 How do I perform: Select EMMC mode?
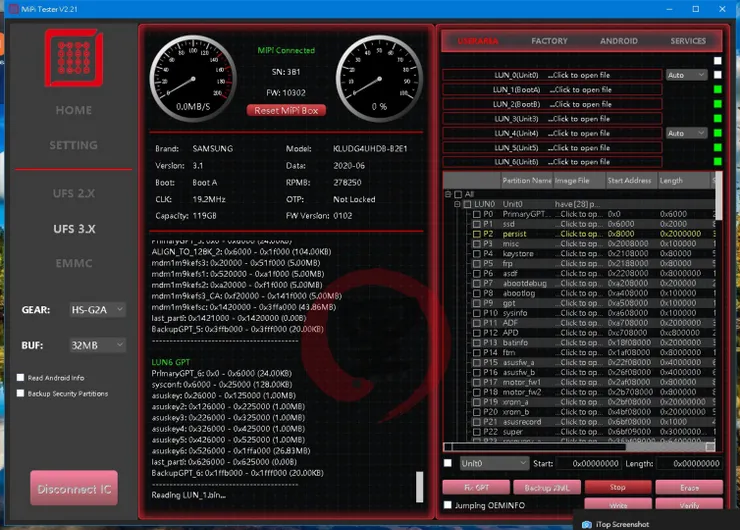click(74, 263)
